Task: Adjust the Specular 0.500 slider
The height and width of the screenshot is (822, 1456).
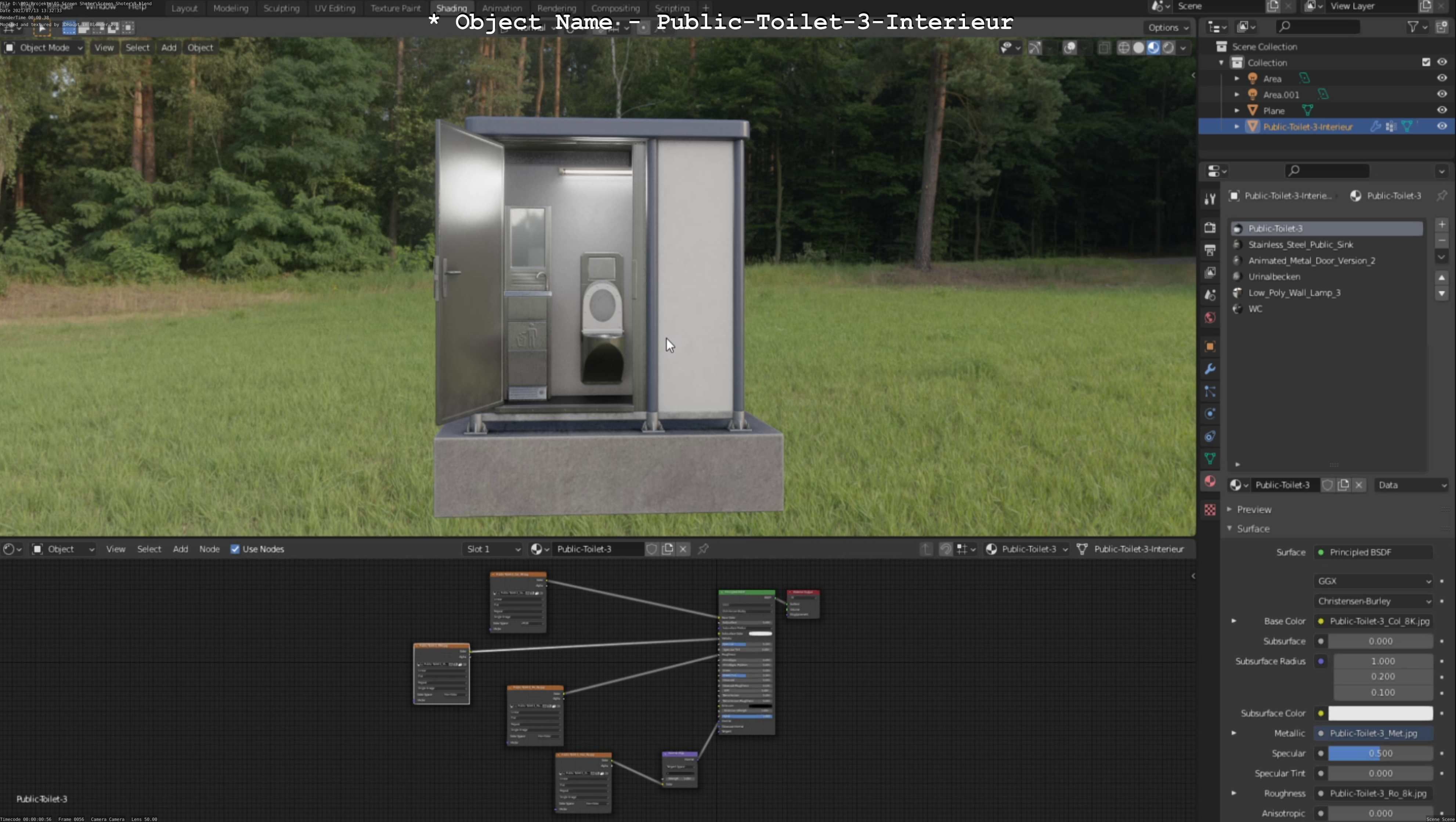Action: click(1380, 753)
